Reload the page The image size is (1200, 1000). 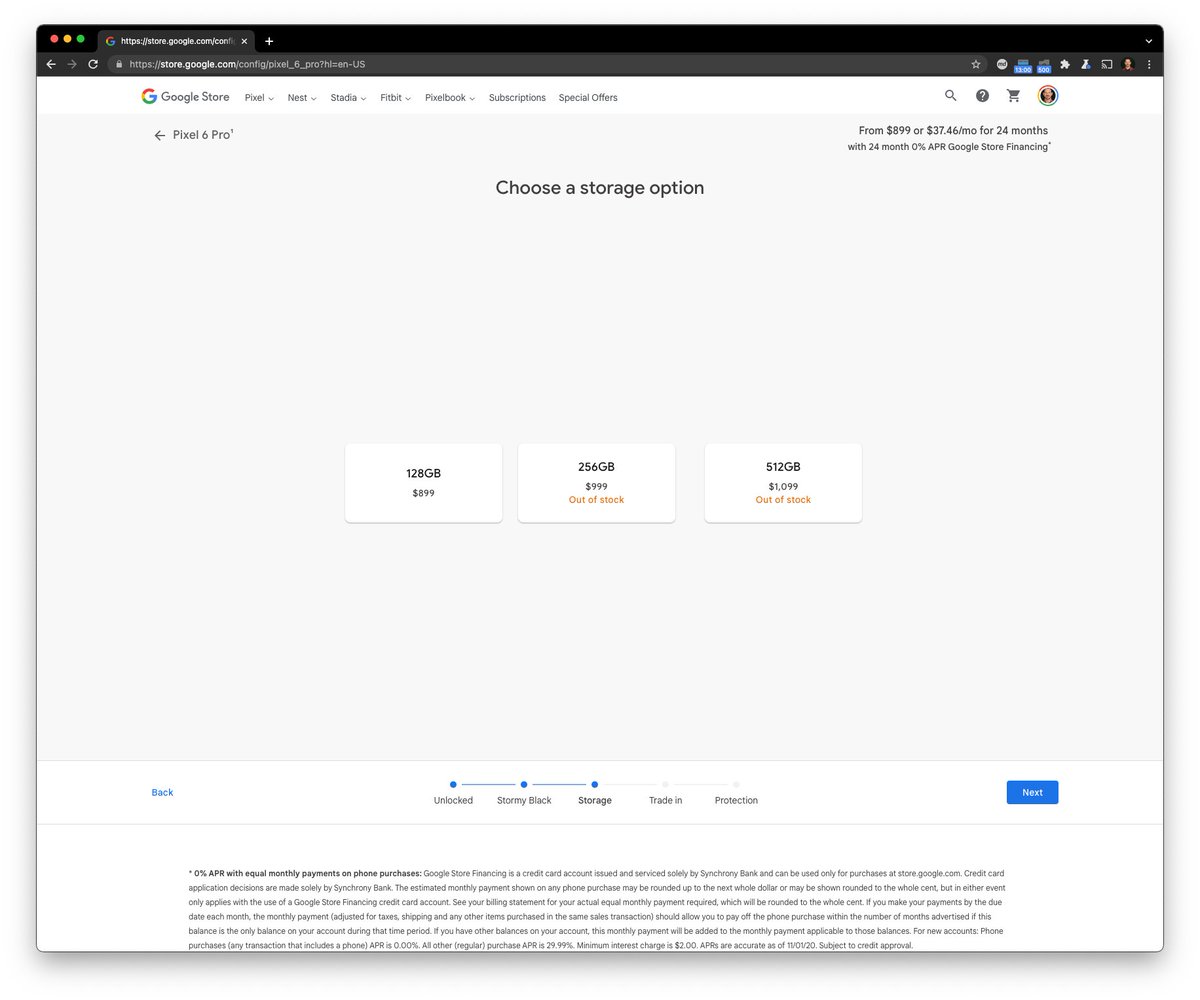[93, 64]
